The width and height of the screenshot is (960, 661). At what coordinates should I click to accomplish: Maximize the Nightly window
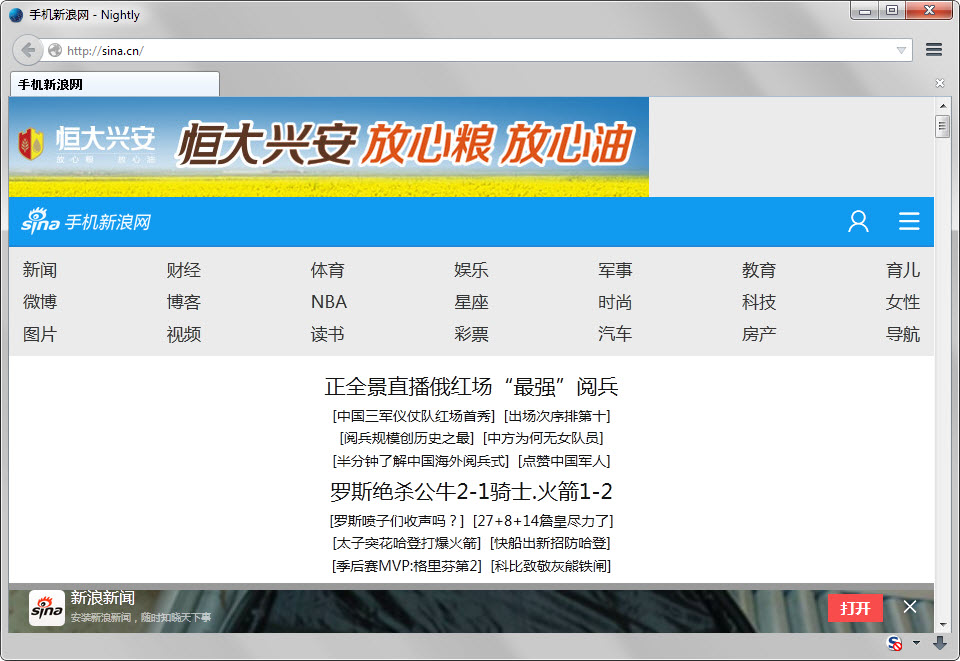[892, 10]
